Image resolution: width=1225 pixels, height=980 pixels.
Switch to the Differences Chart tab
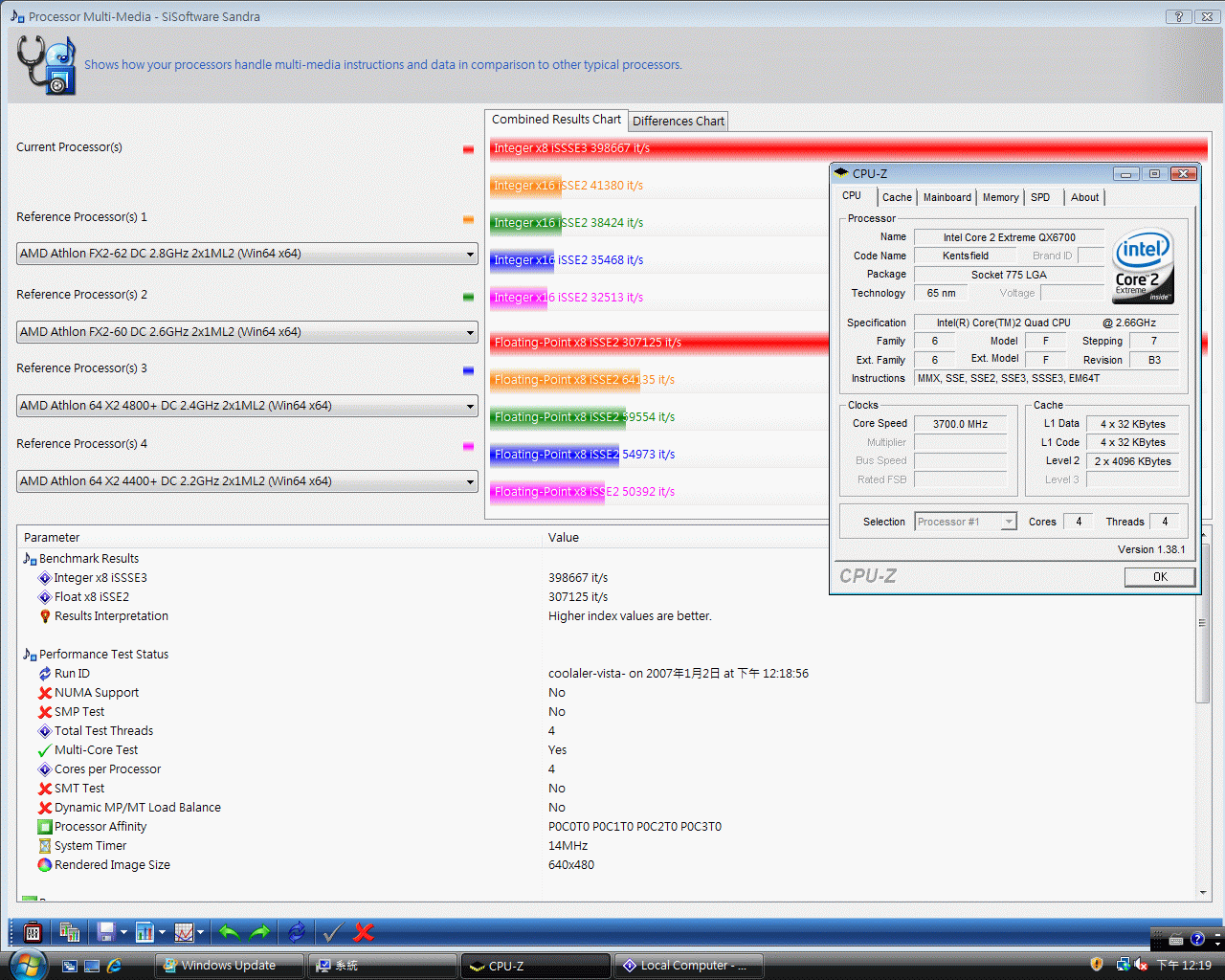click(679, 122)
